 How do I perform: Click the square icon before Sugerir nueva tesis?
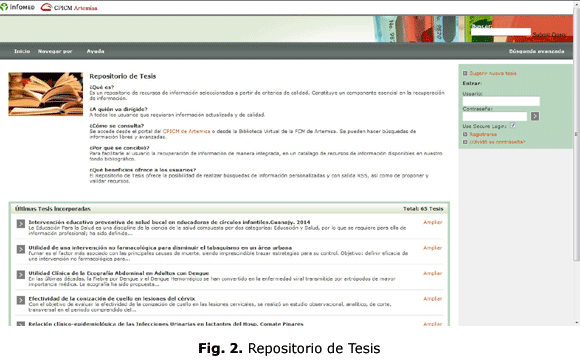click(465, 73)
